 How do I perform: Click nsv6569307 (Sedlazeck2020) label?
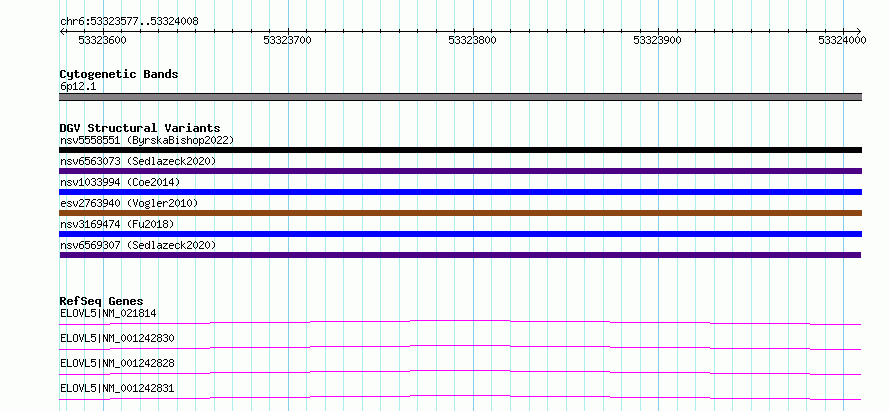point(138,245)
